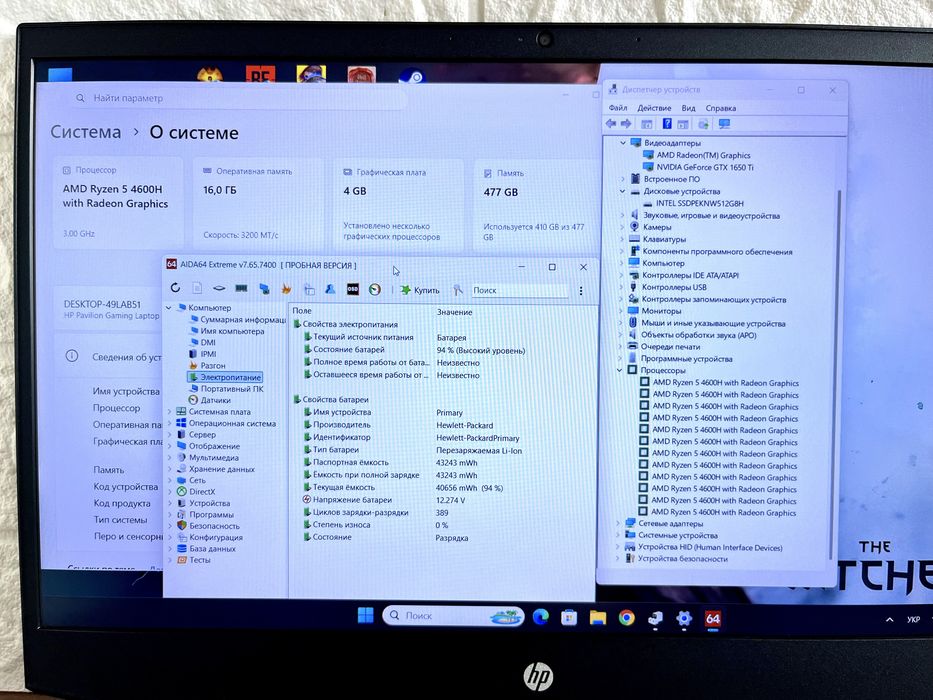The width and height of the screenshot is (933, 700).
Task: Click AIDA64 Поиск search field
Action: tap(519, 290)
